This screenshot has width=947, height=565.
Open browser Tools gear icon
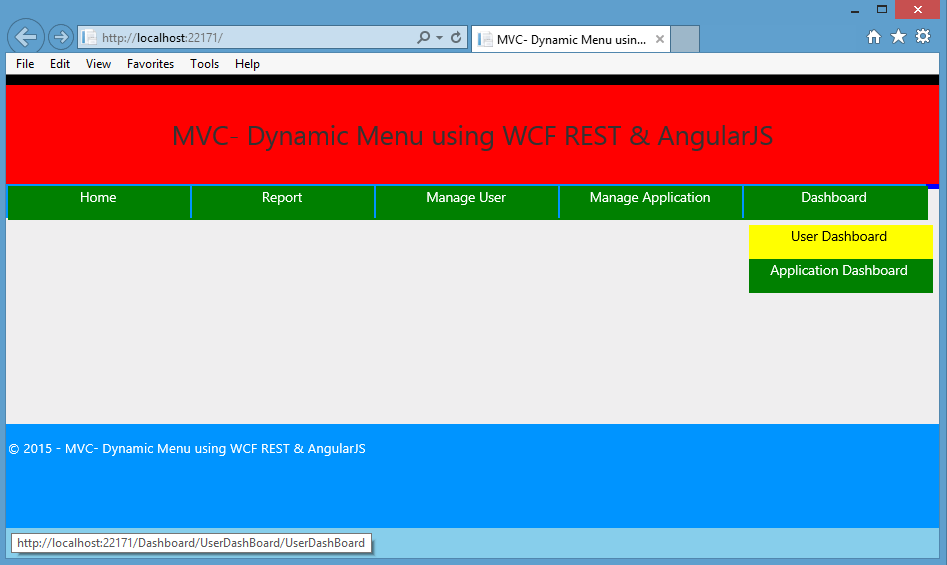[x=923, y=37]
